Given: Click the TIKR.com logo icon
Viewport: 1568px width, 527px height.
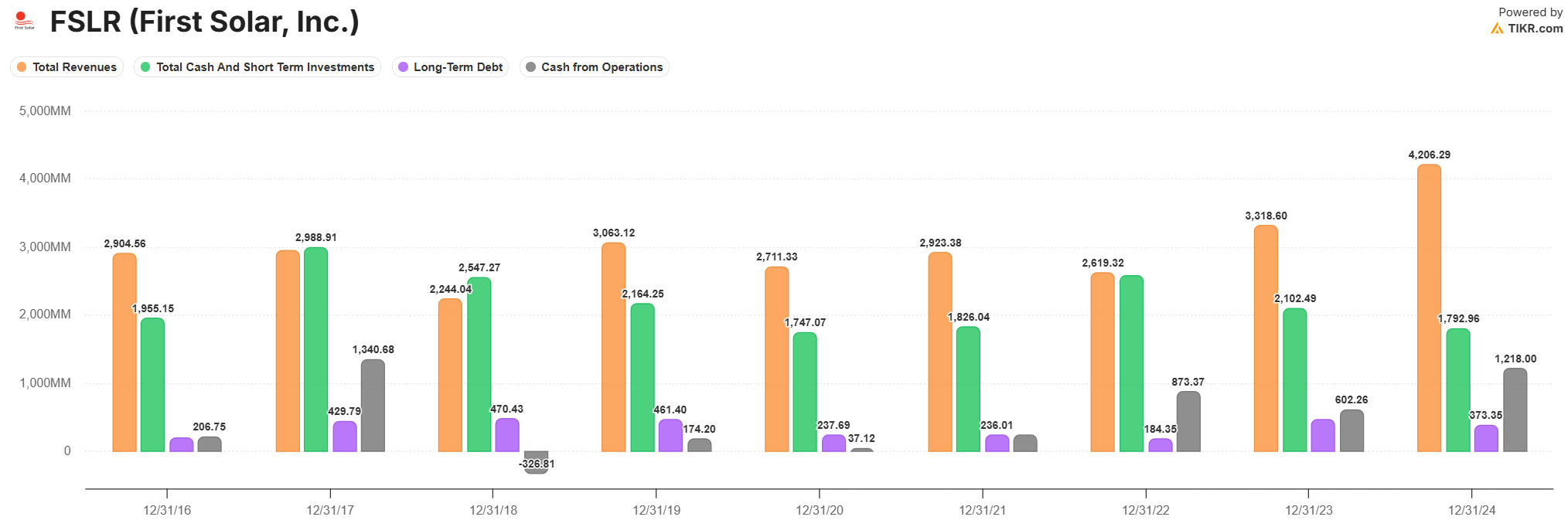Looking at the screenshot, I should pyautogui.click(x=1497, y=29).
